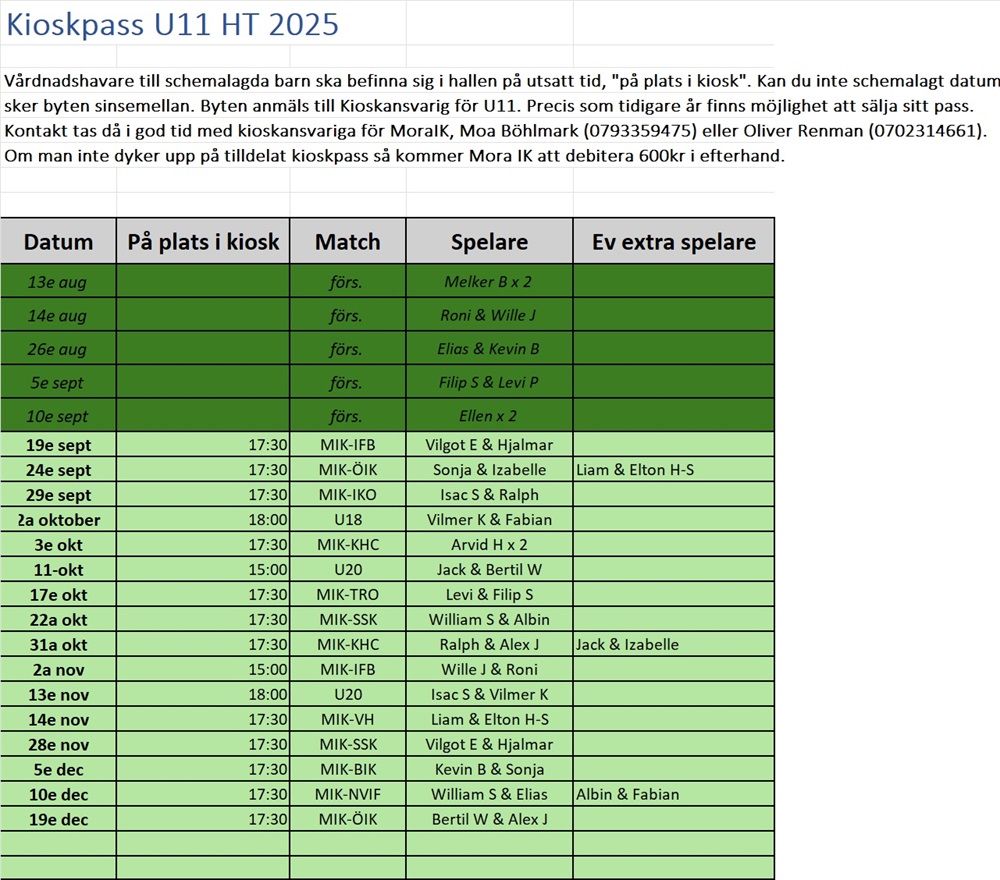Select the "13e aug" date cell

(58, 282)
